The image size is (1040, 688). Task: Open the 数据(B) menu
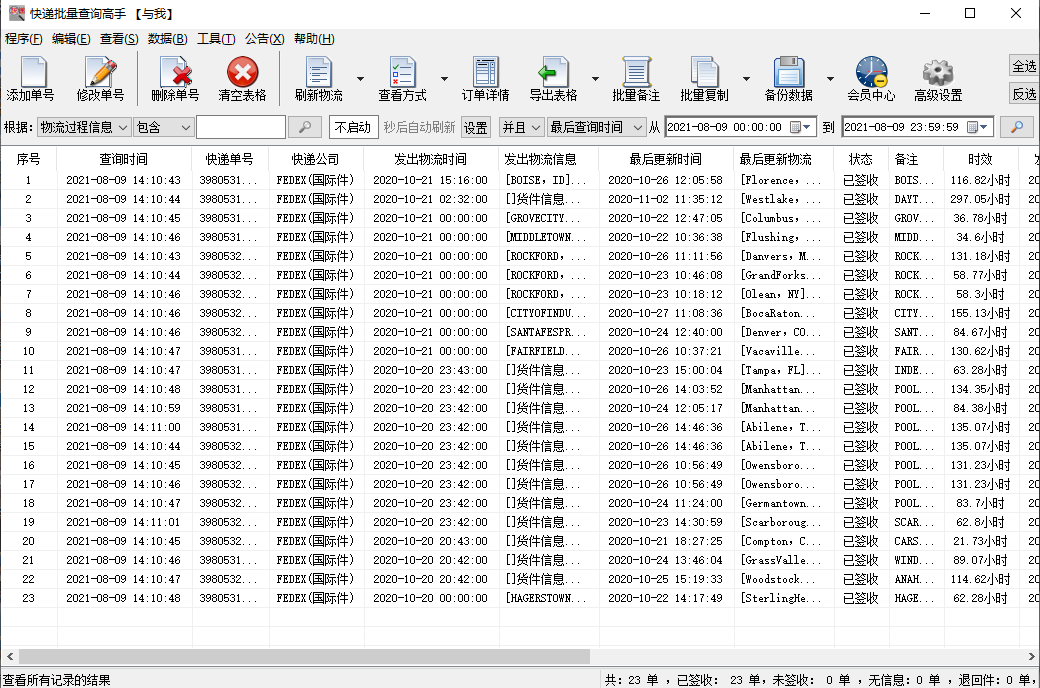167,38
